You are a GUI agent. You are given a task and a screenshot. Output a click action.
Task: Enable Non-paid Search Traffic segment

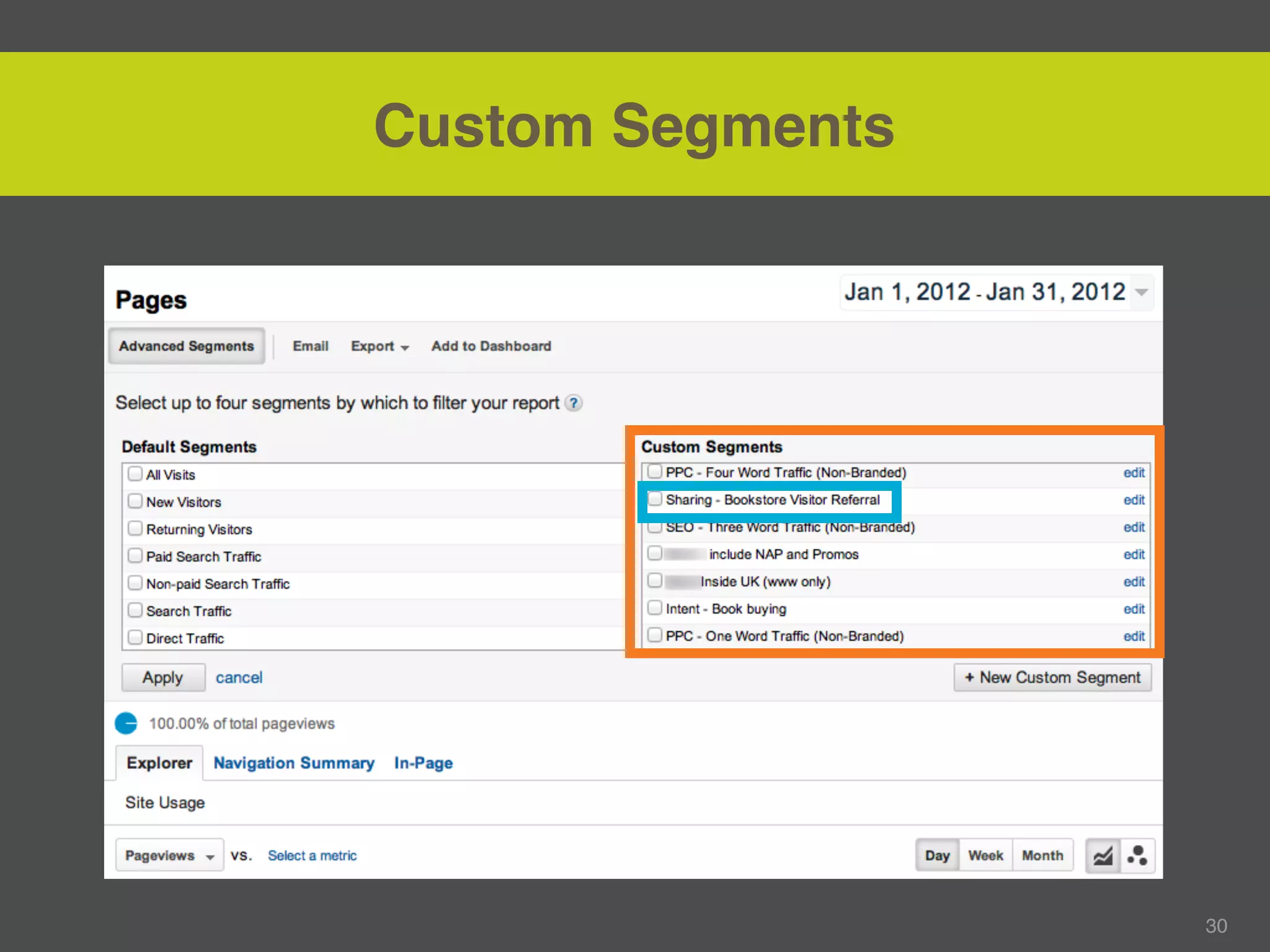135,583
